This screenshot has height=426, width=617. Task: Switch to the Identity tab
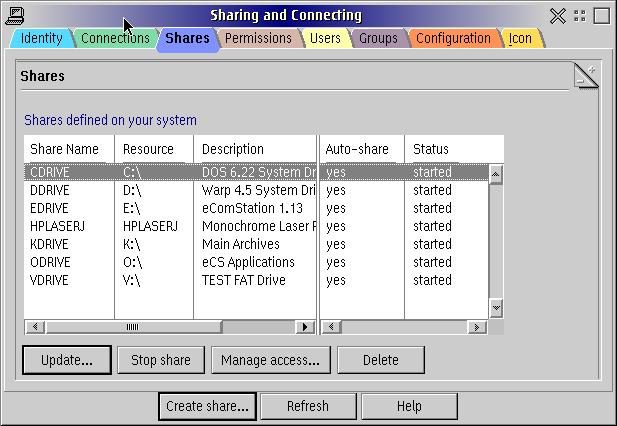[x=41, y=39]
